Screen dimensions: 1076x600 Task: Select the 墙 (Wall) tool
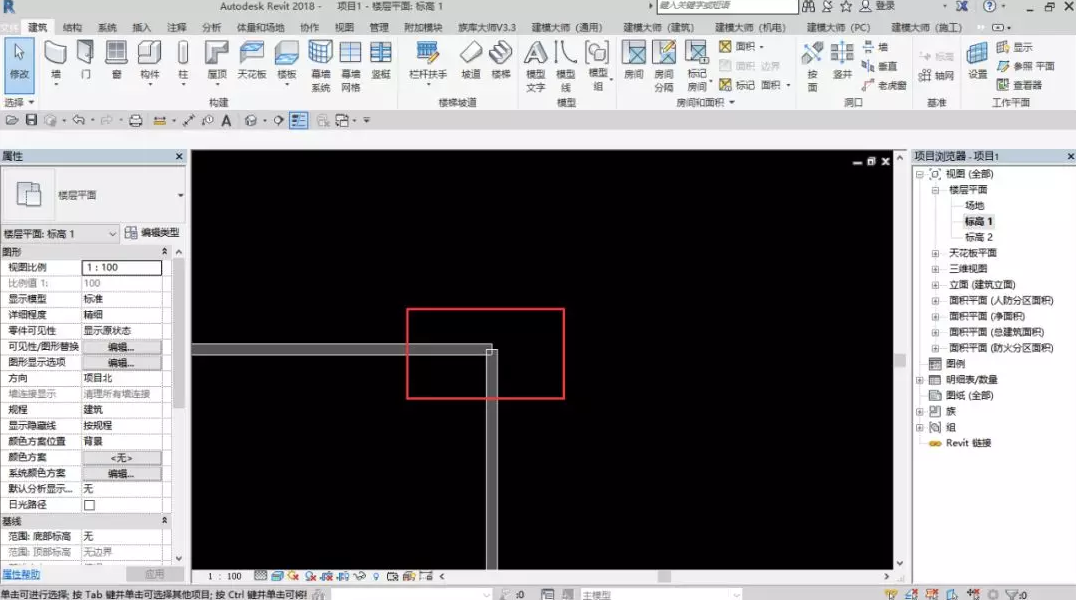click(x=56, y=60)
